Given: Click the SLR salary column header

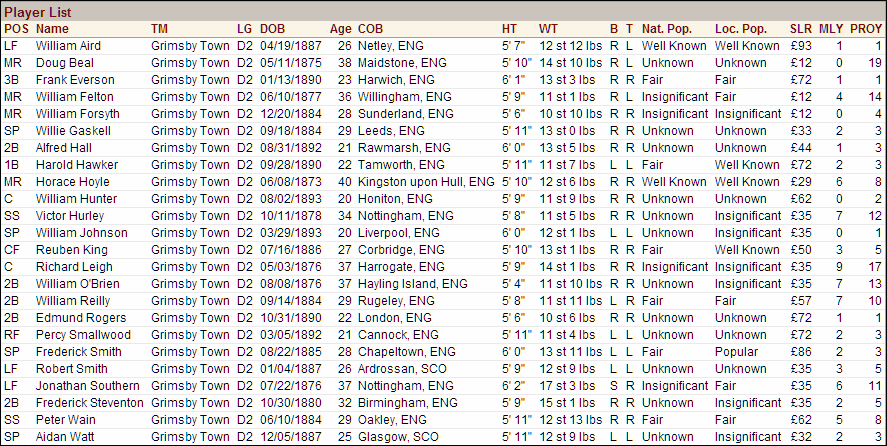Looking at the screenshot, I should pyautogui.click(x=800, y=29).
